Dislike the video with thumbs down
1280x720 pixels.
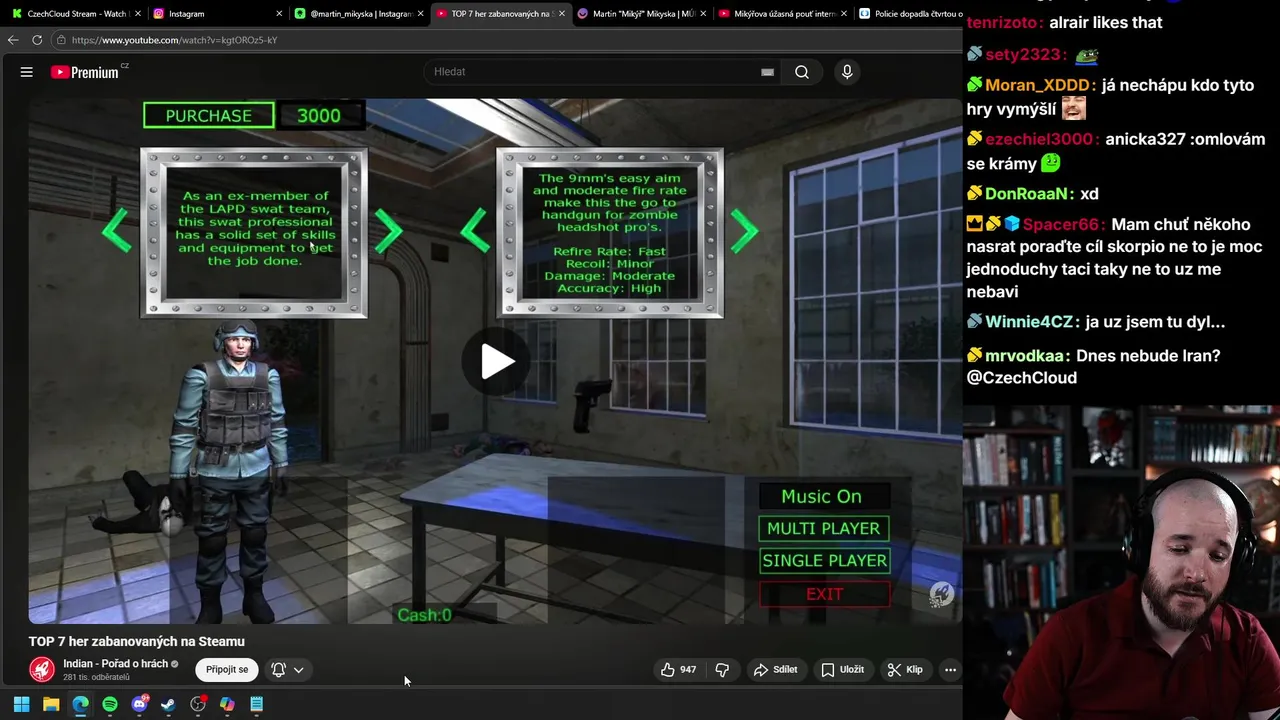click(x=722, y=670)
